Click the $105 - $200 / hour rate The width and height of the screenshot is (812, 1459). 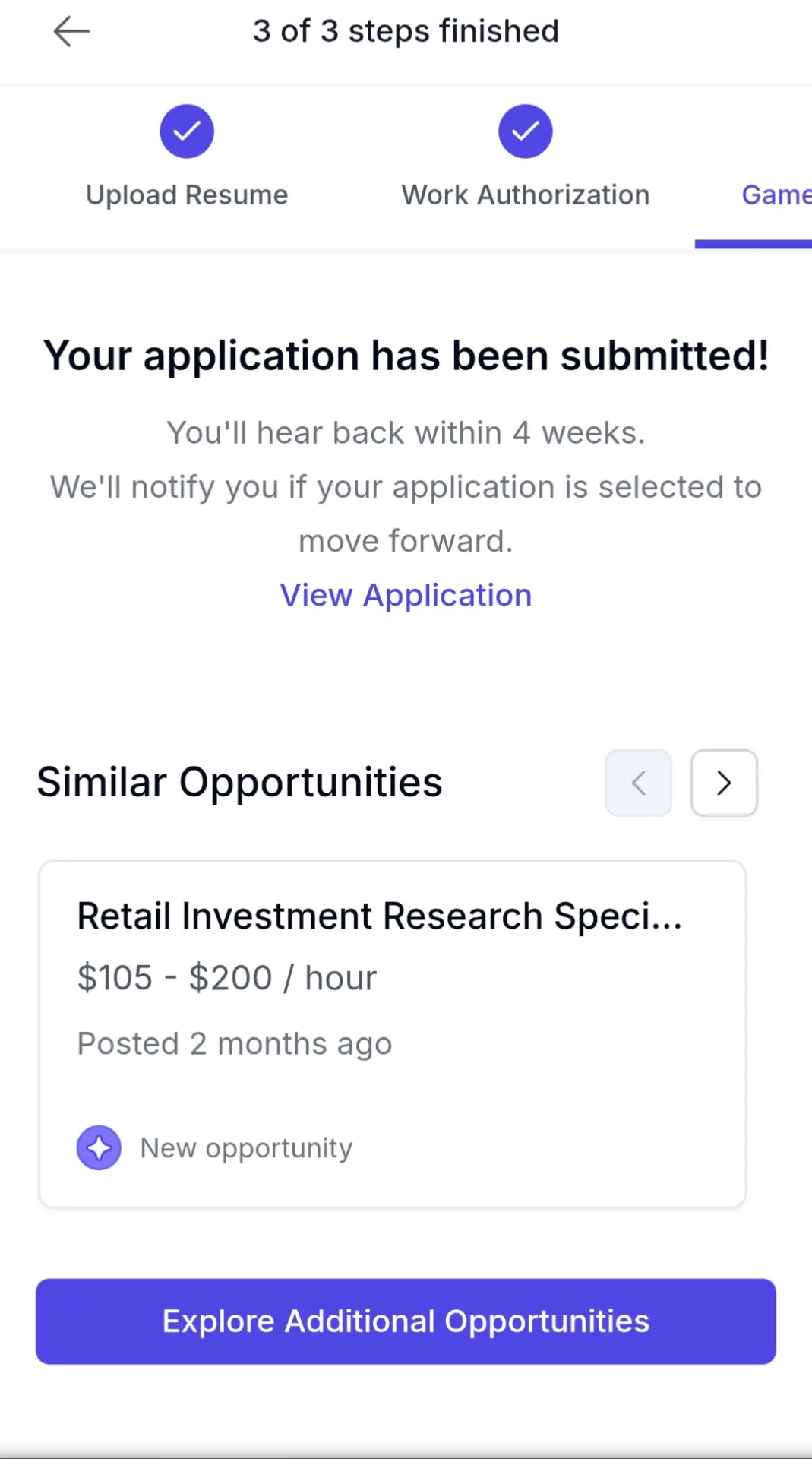[227, 978]
